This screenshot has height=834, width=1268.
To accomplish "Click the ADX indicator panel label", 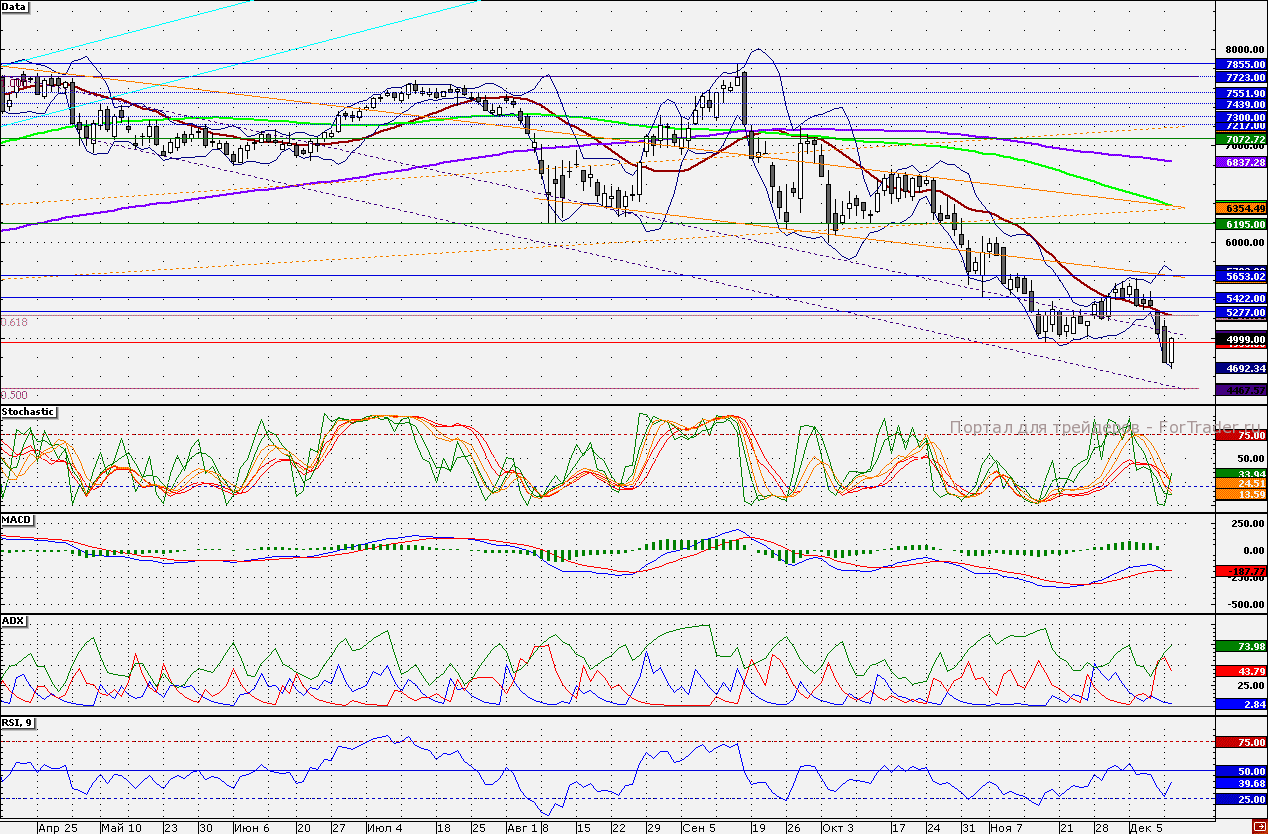I will coord(14,621).
